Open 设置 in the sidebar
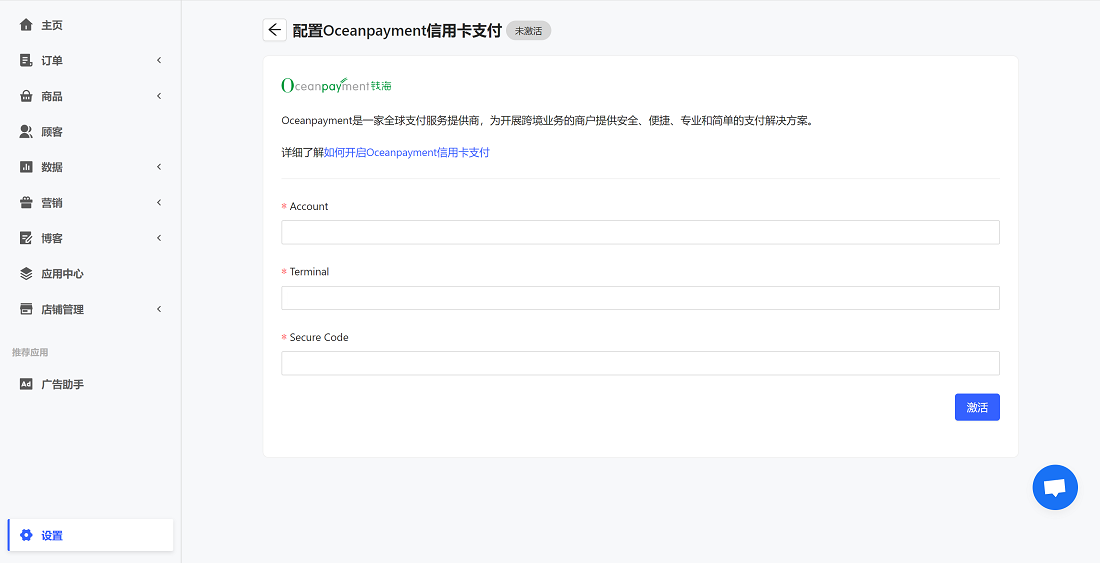The height and width of the screenshot is (563, 1100). (52, 536)
